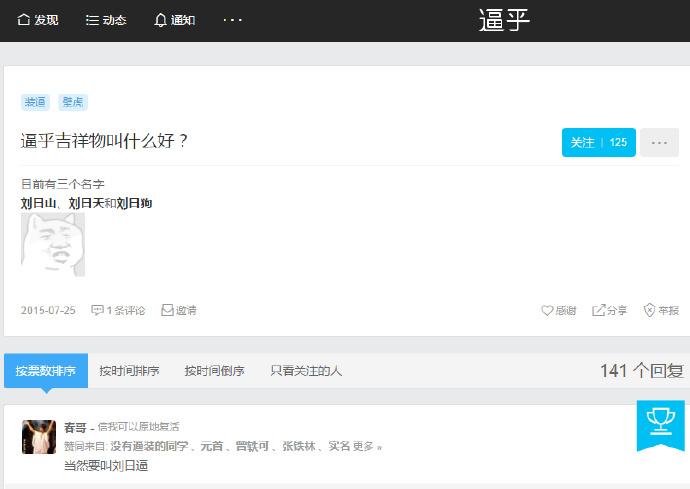Switch to the 按时间倒序 tab
Viewport: 690px width, 489px height.
[214, 371]
